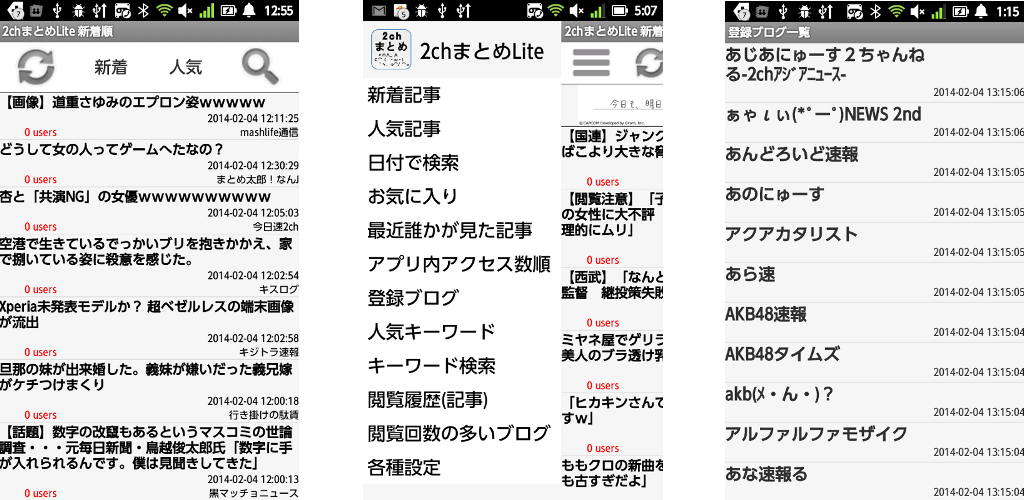Open blog あな速報る
This screenshot has width=1024, height=500.
click(874, 482)
